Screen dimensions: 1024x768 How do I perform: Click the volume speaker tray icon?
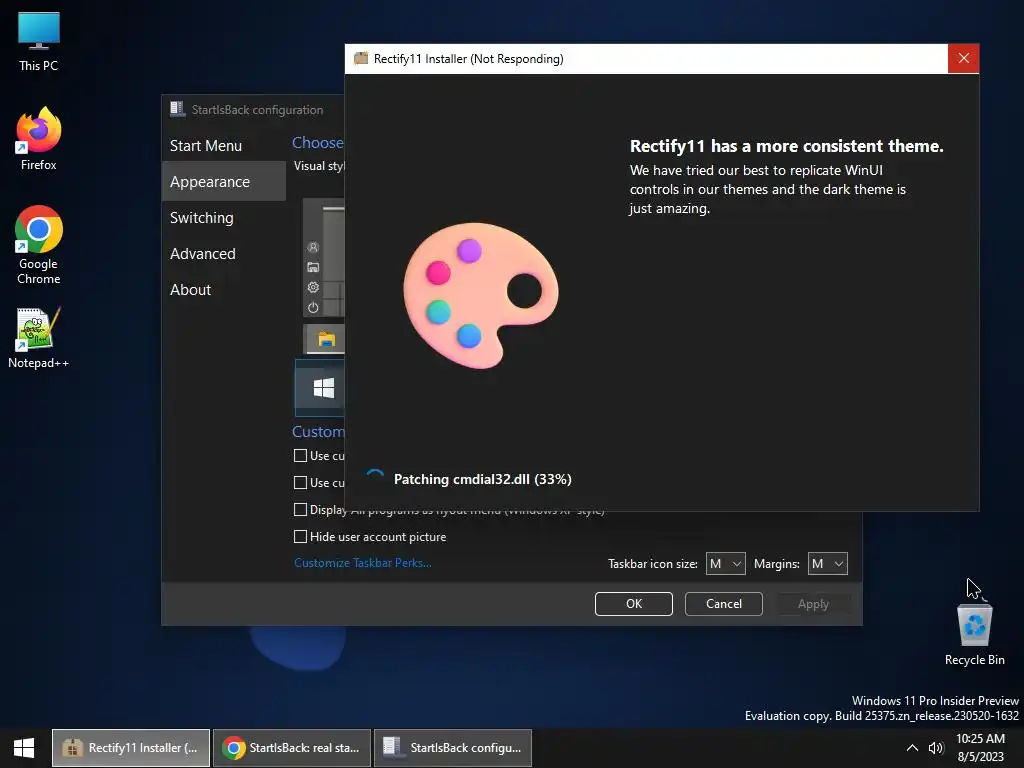pos(936,748)
